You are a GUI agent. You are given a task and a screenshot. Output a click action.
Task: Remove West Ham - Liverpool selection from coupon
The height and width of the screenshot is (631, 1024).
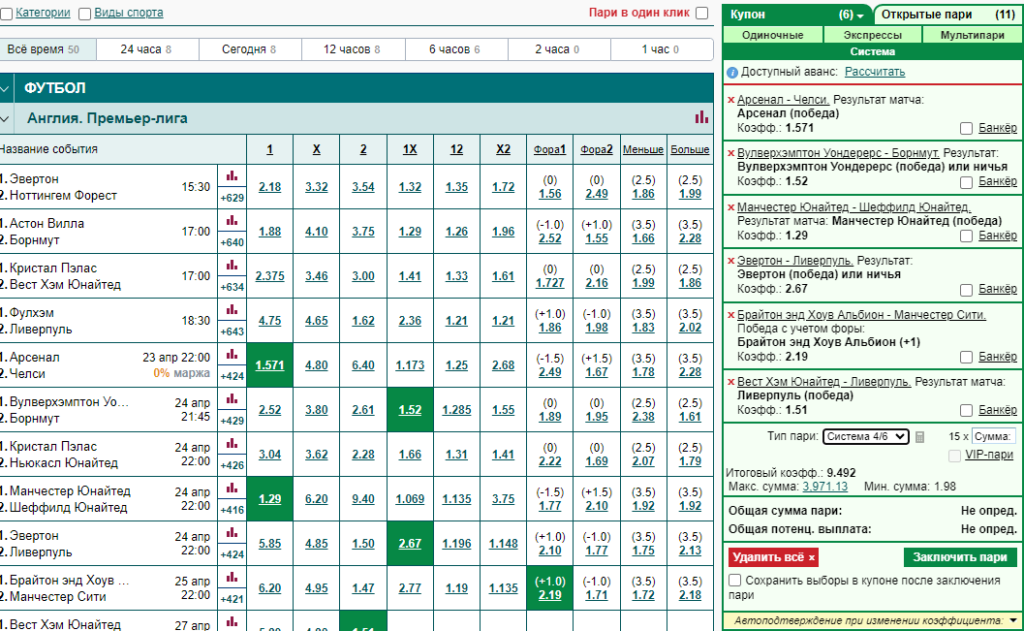[x=731, y=381]
